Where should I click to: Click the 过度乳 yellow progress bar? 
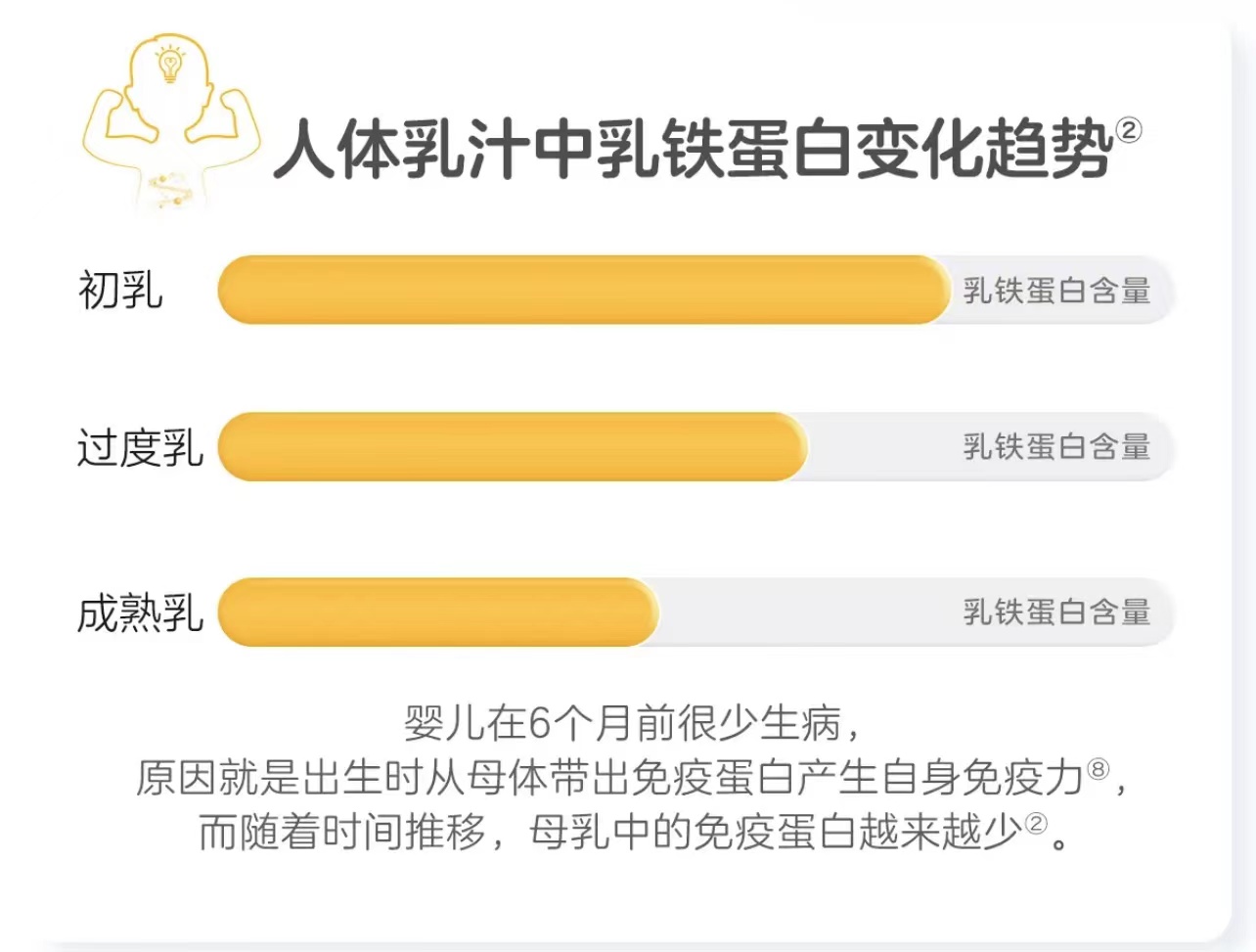(x=513, y=447)
